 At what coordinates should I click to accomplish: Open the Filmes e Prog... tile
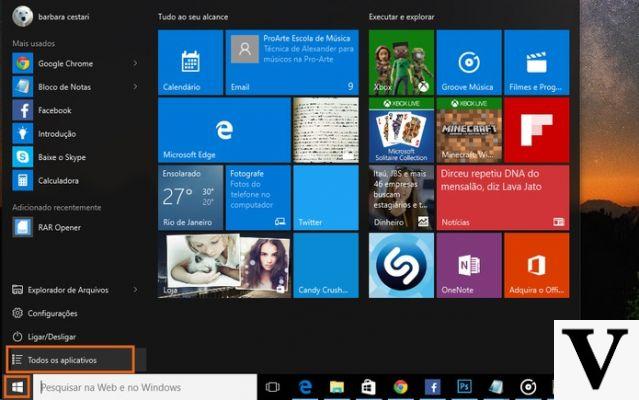[537, 62]
